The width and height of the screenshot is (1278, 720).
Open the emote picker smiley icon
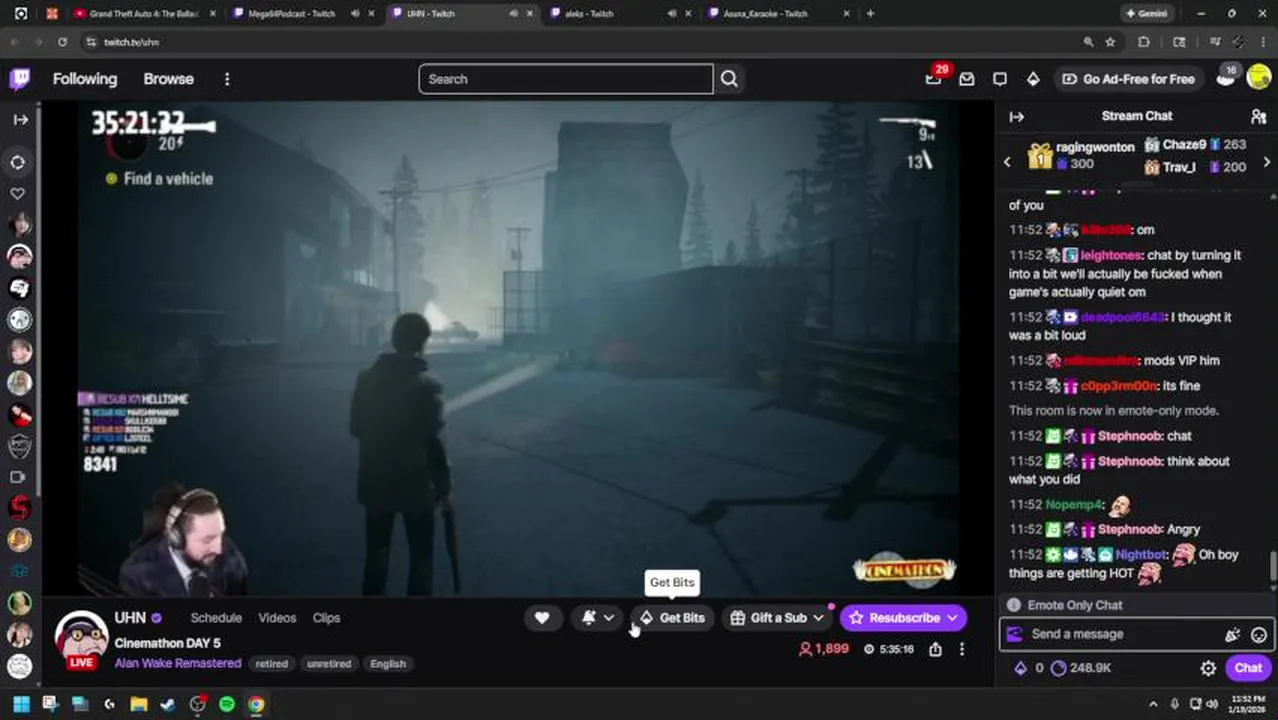click(x=1259, y=634)
